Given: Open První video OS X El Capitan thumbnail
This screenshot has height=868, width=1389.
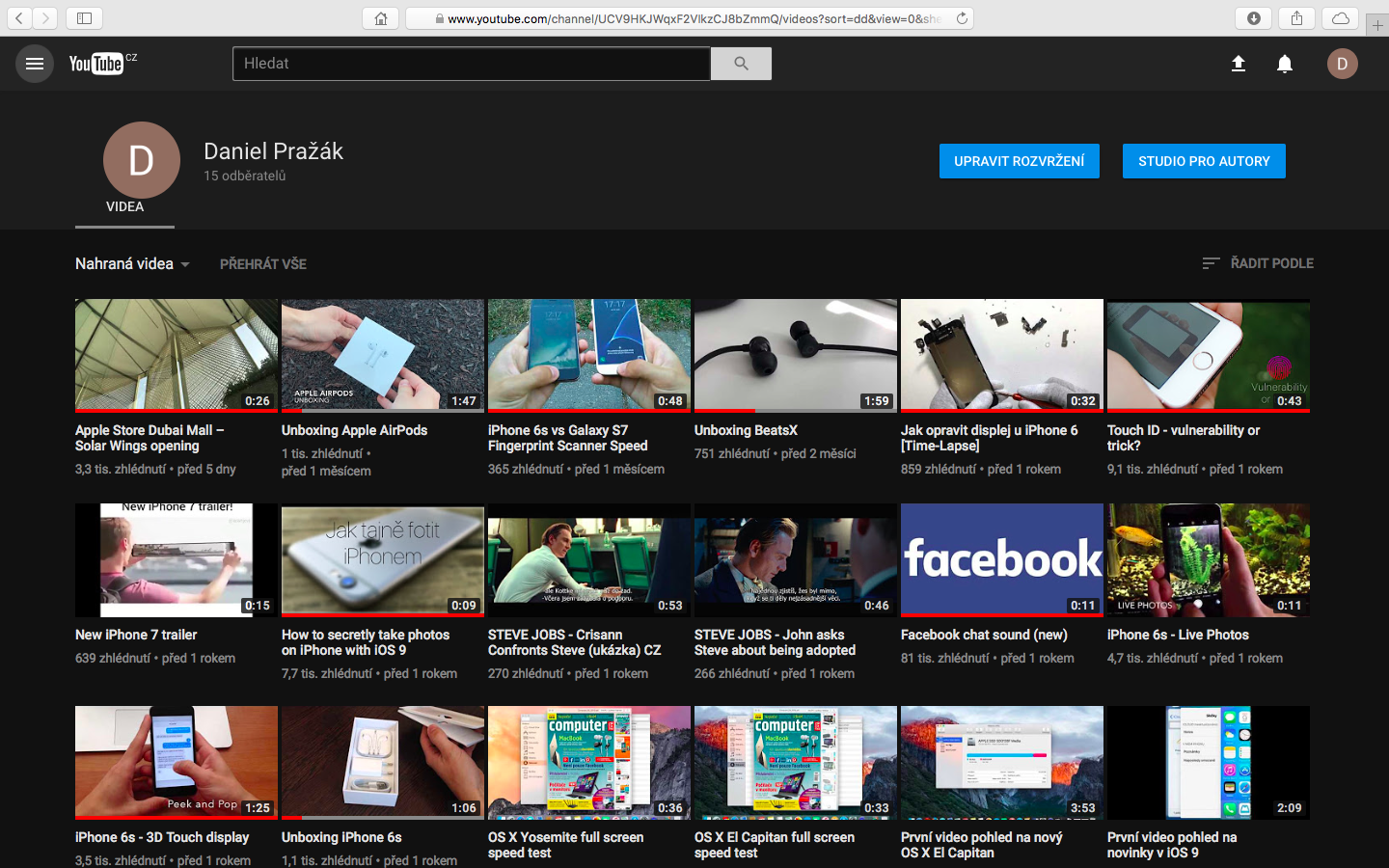Looking at the screenshot, I should 1002,763.
